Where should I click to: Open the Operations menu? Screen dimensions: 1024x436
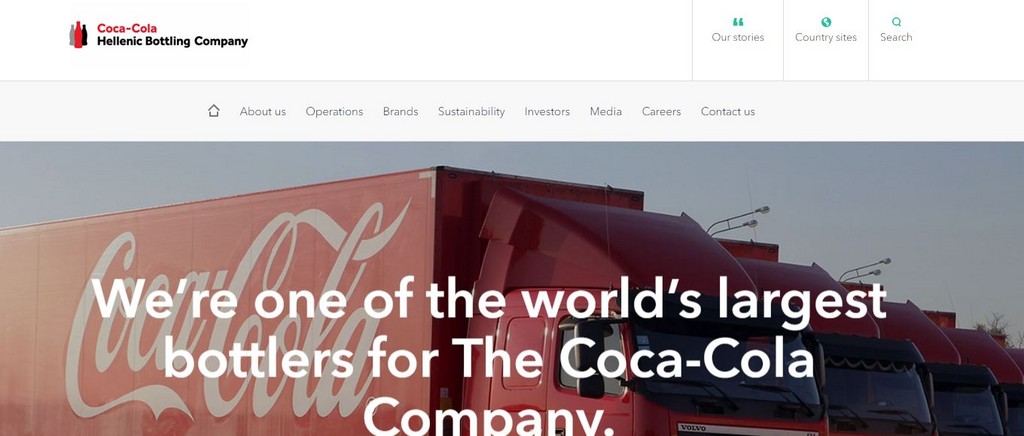(x=334, y=112)
